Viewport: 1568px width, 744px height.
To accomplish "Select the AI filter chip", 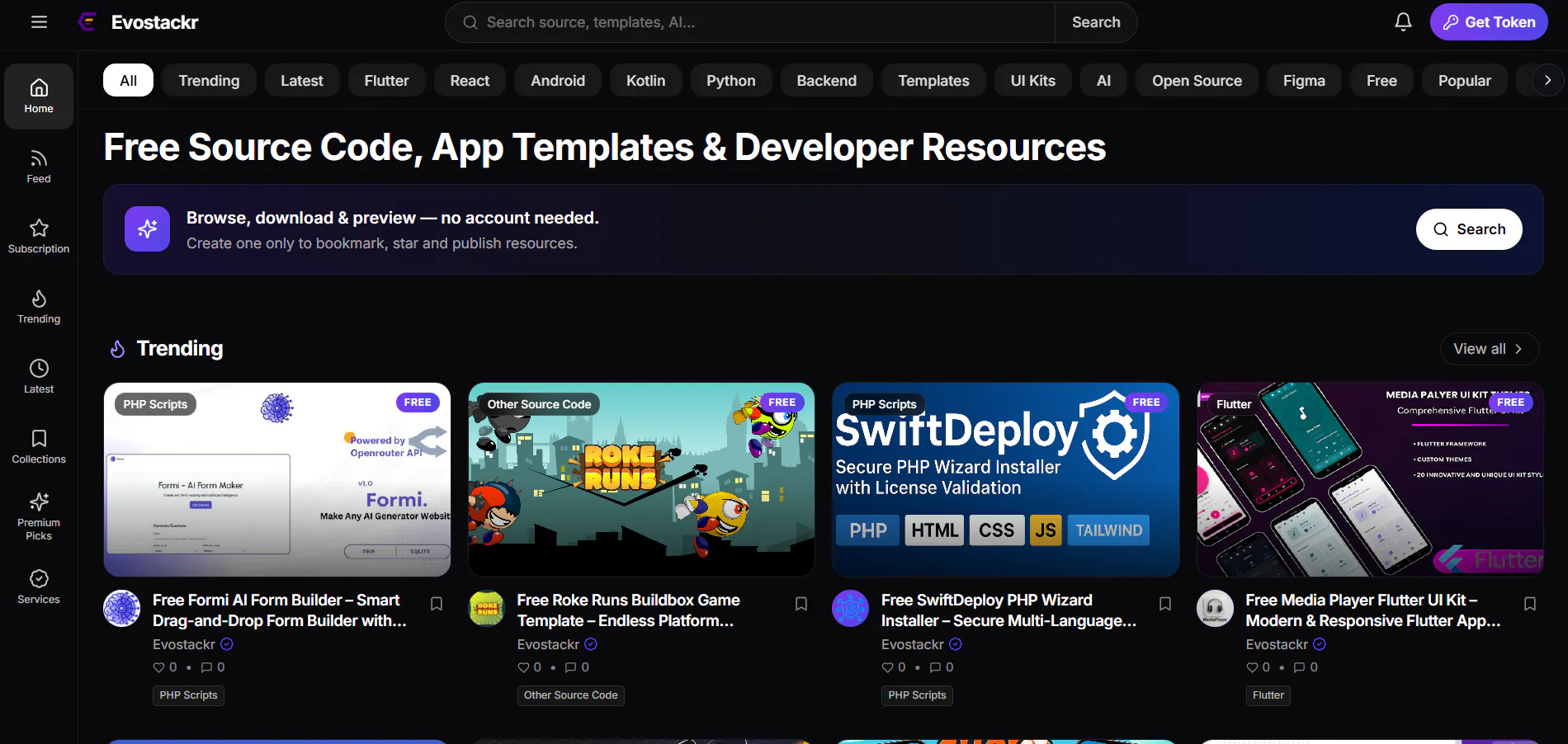I will [1103, 80].
